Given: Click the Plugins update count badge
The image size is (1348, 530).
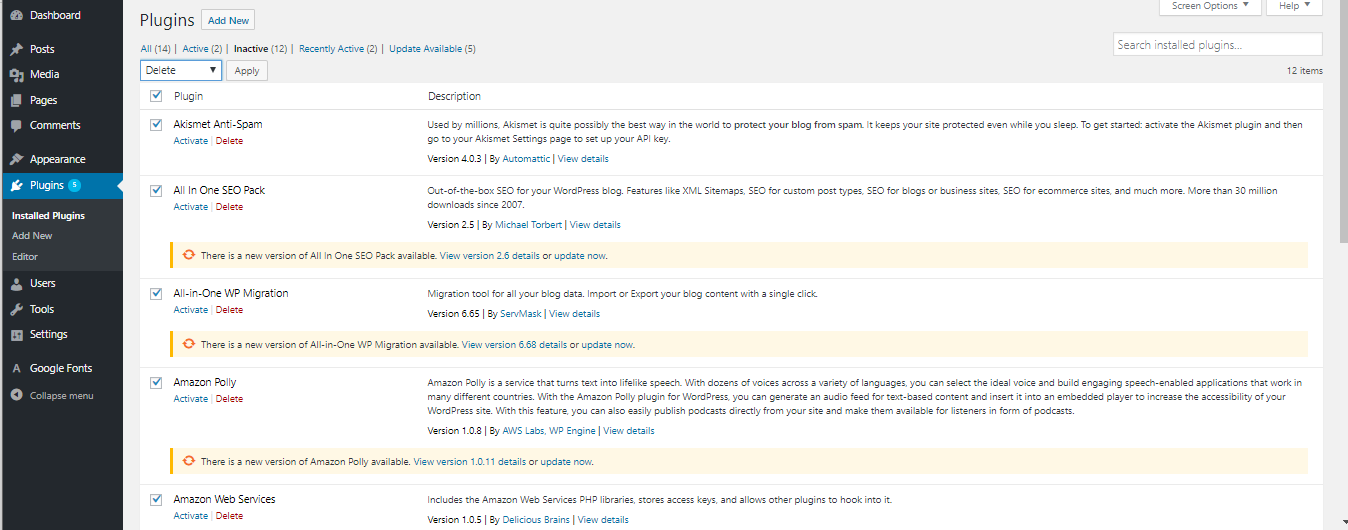Looking at the screenshot, I should click(75, 185).
